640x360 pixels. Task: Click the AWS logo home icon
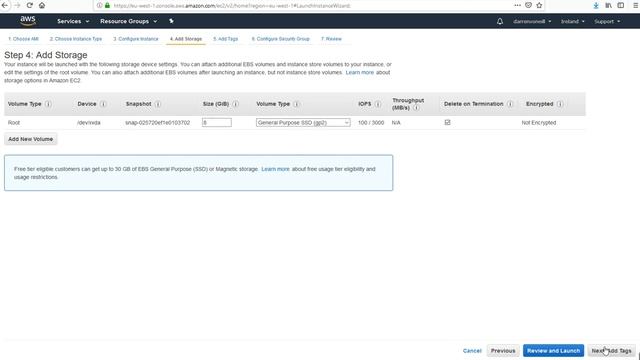pyautogui.click(x=28, y=21)
